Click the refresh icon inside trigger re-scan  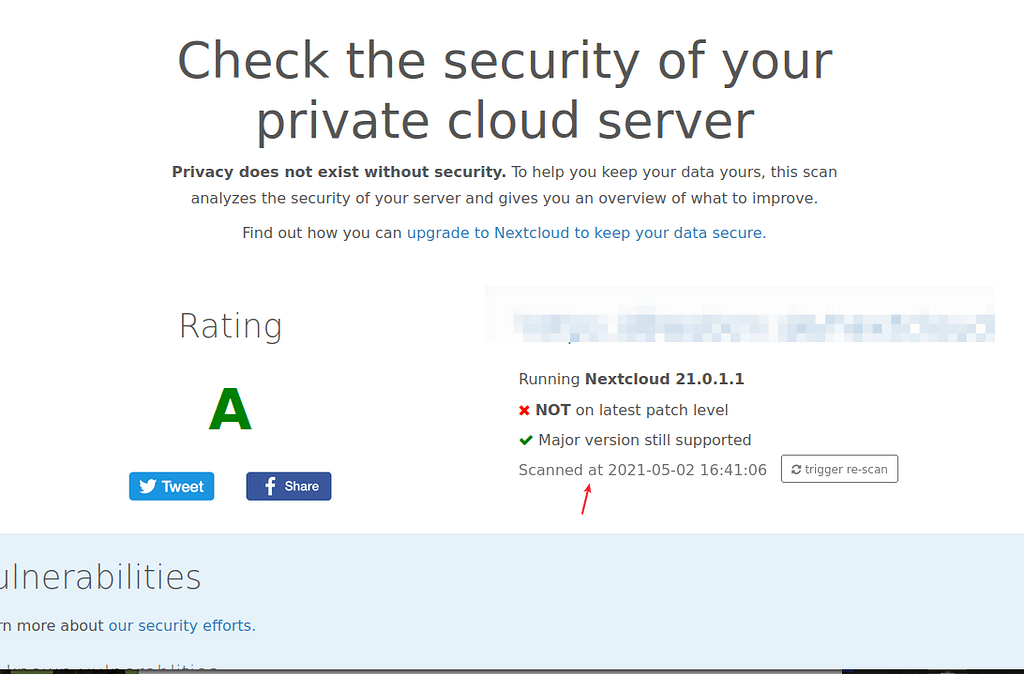(796, 468)
